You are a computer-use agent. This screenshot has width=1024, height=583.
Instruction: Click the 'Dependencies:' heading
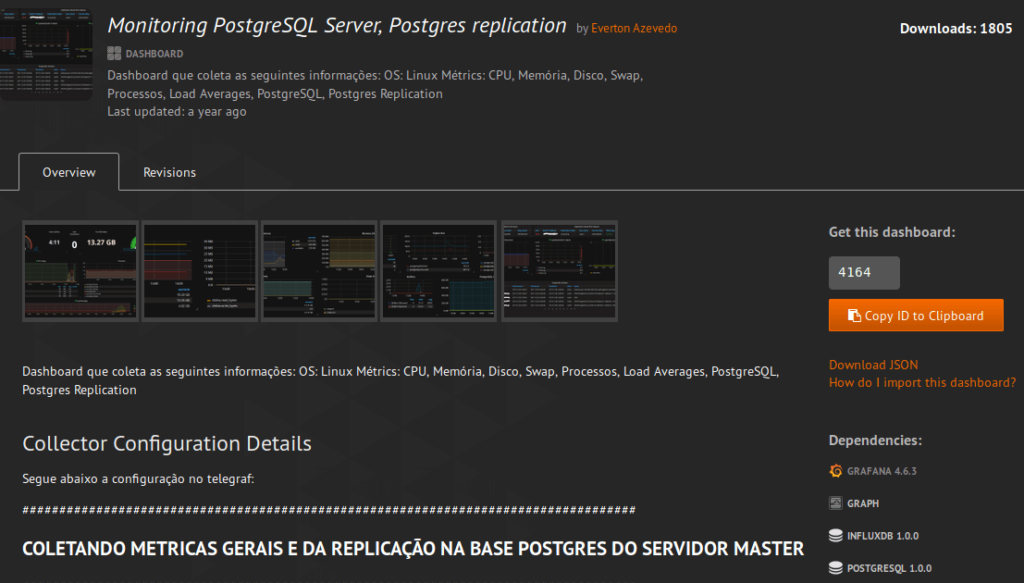(x=875, y=440)
